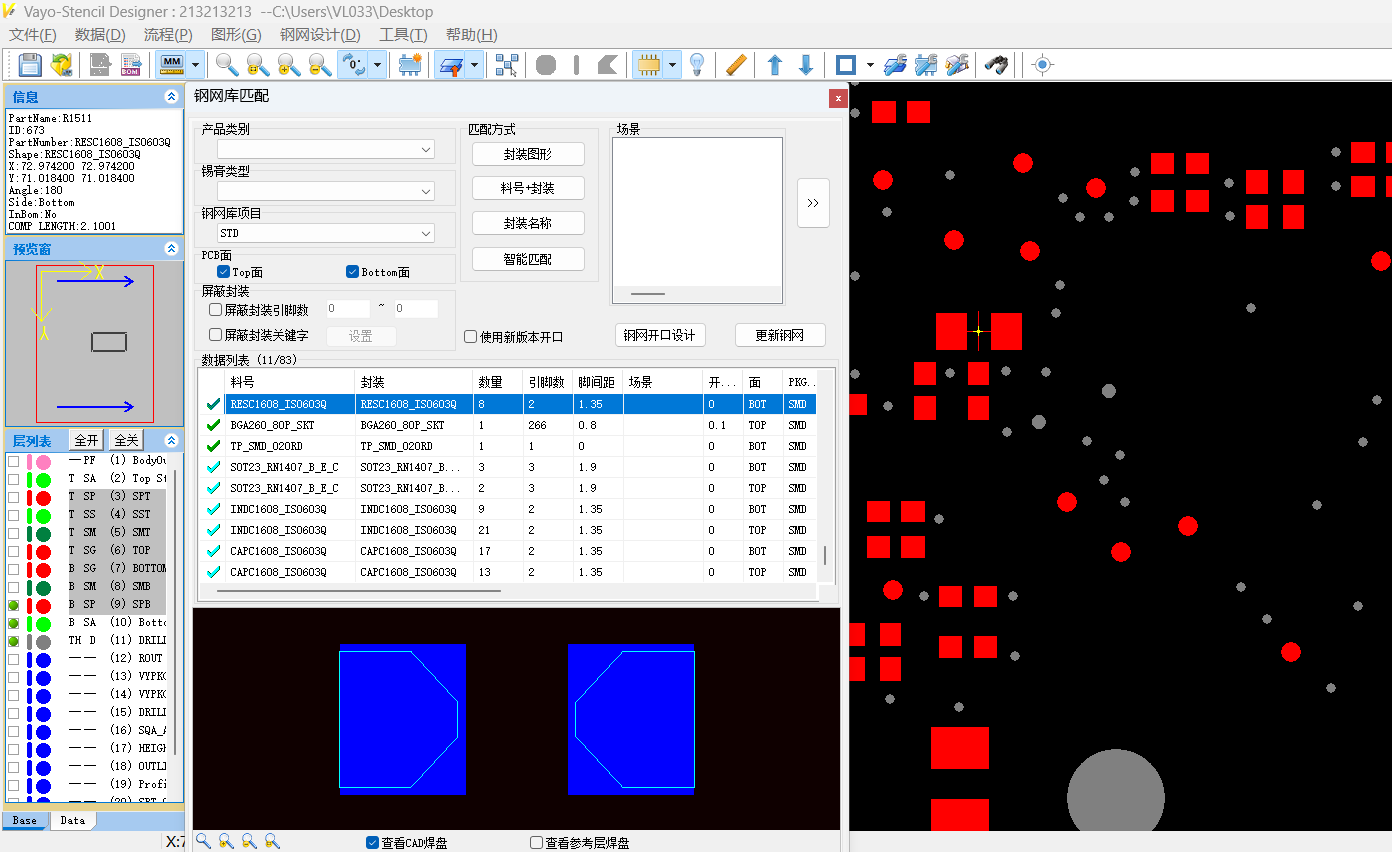
Task: Click the light bulb toolbar icon
Action: coord(698,65)
